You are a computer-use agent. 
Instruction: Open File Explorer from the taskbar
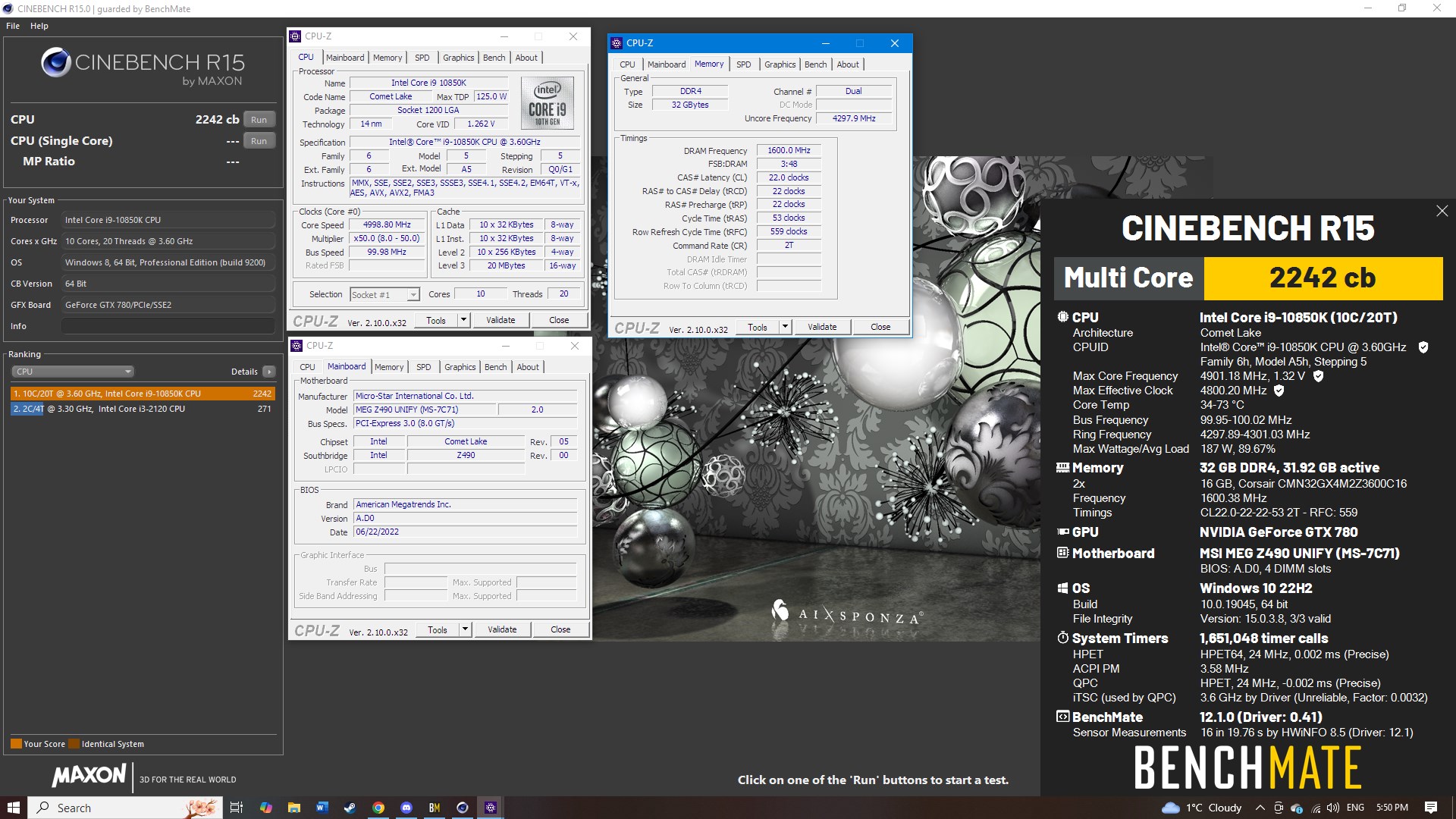tap(293, 808)
